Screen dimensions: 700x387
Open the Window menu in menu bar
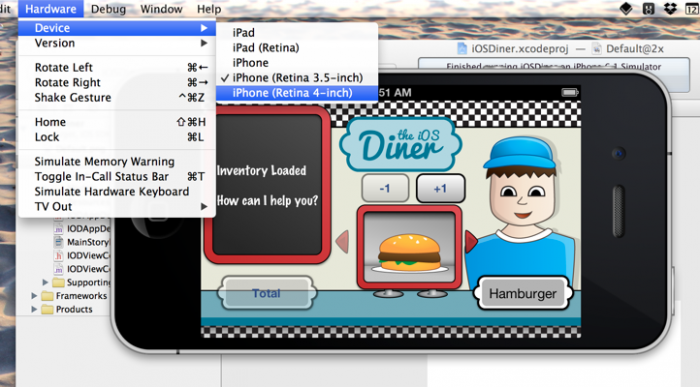tap(161, 9)
